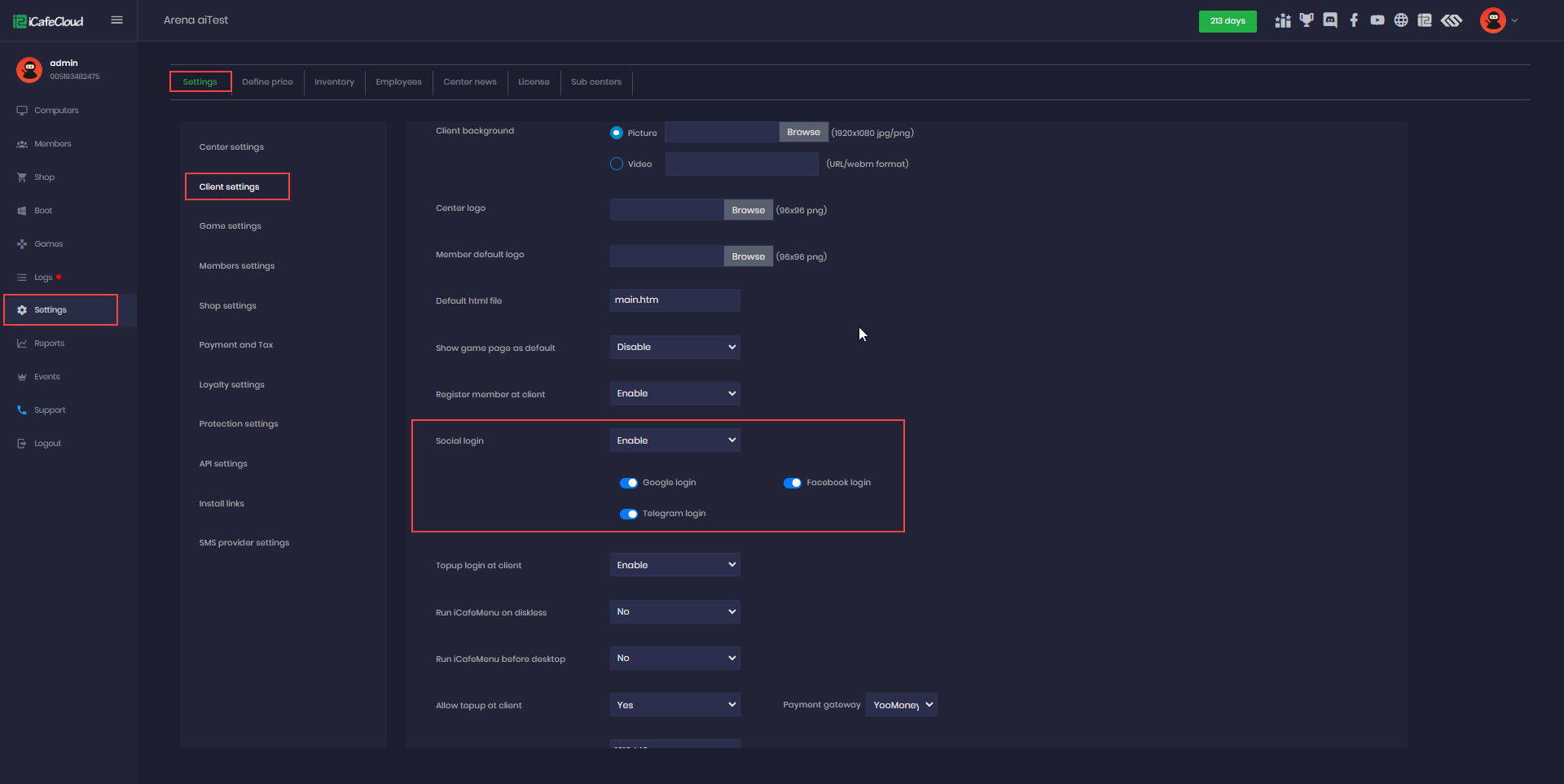Open the Social login dropdown
The image size is (1564, 784).
(674, 440)
